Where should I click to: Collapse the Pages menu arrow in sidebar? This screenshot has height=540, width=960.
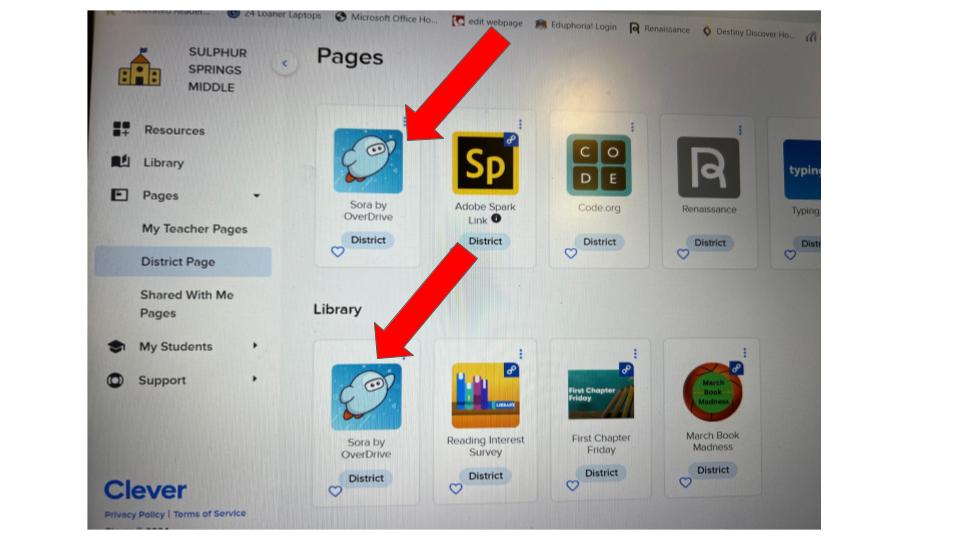[x=257, y=195]
